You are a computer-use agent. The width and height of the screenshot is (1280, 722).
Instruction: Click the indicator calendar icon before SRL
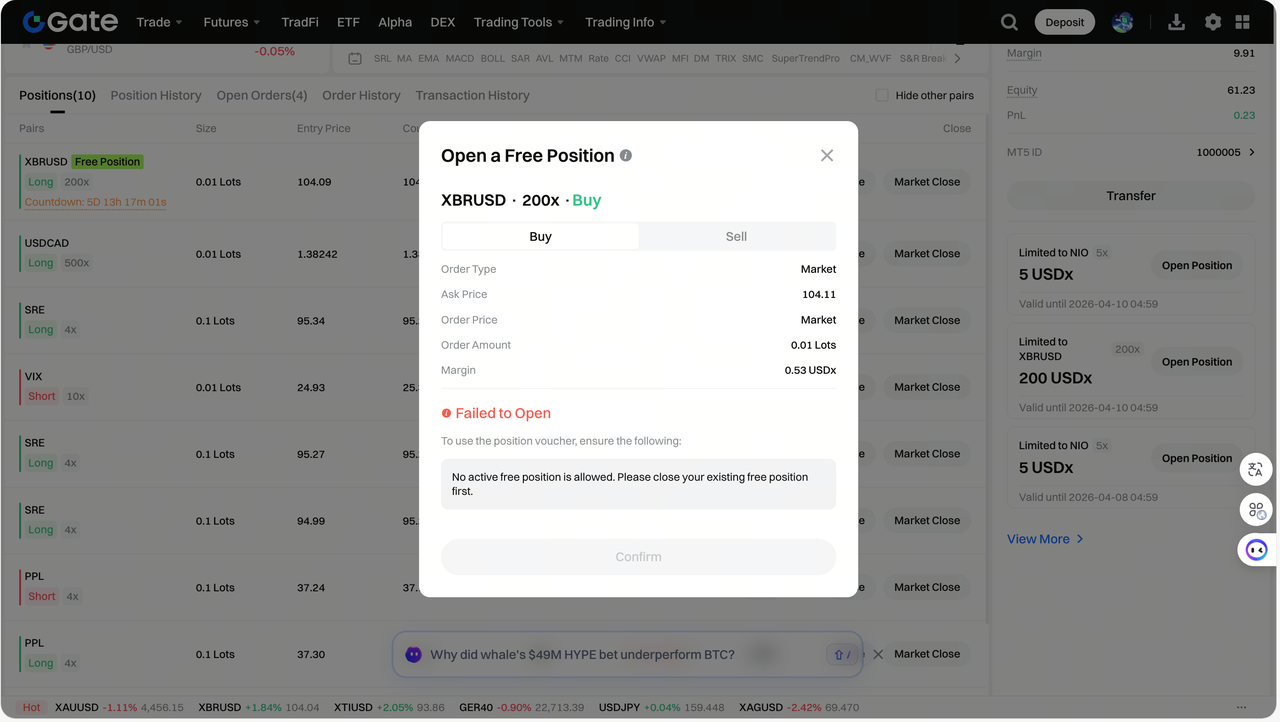coord(355,59)
